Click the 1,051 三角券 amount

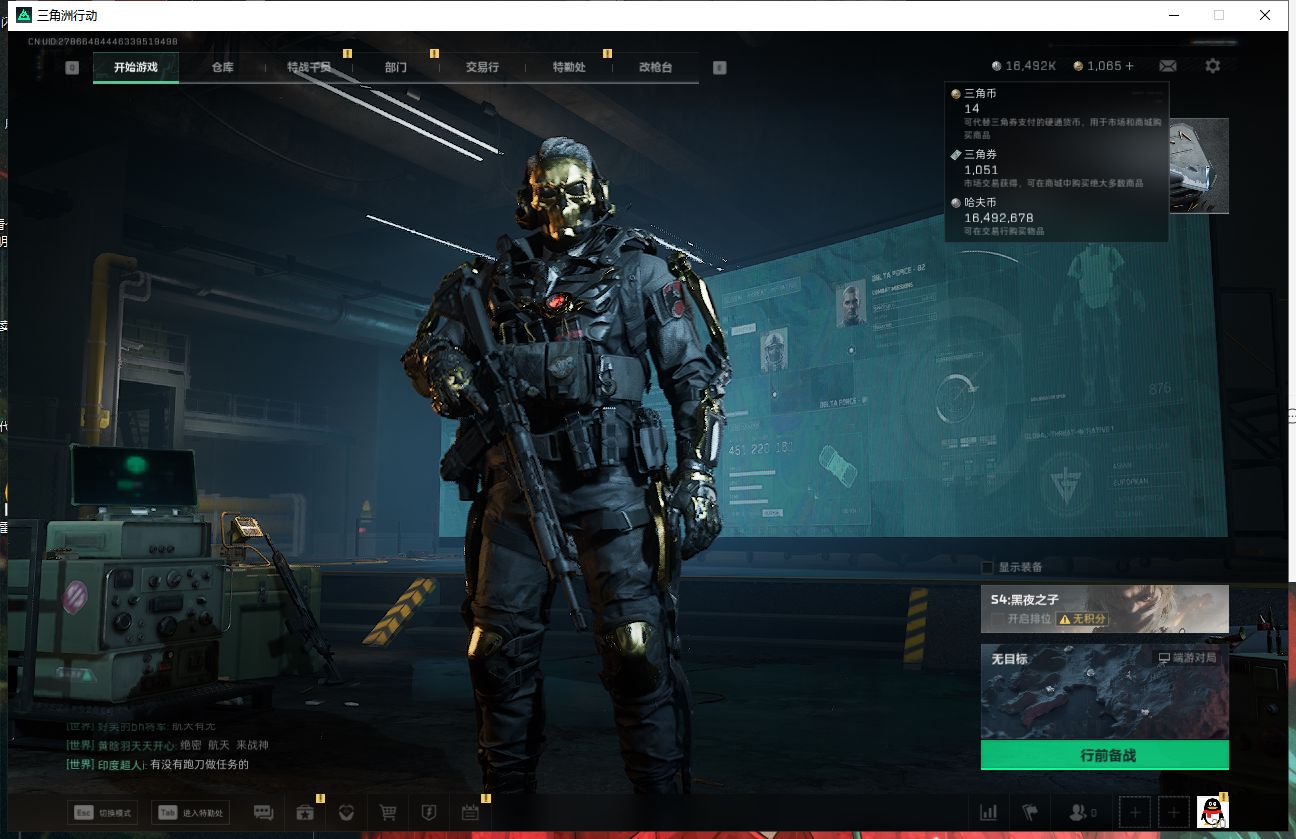pos(981,170)
